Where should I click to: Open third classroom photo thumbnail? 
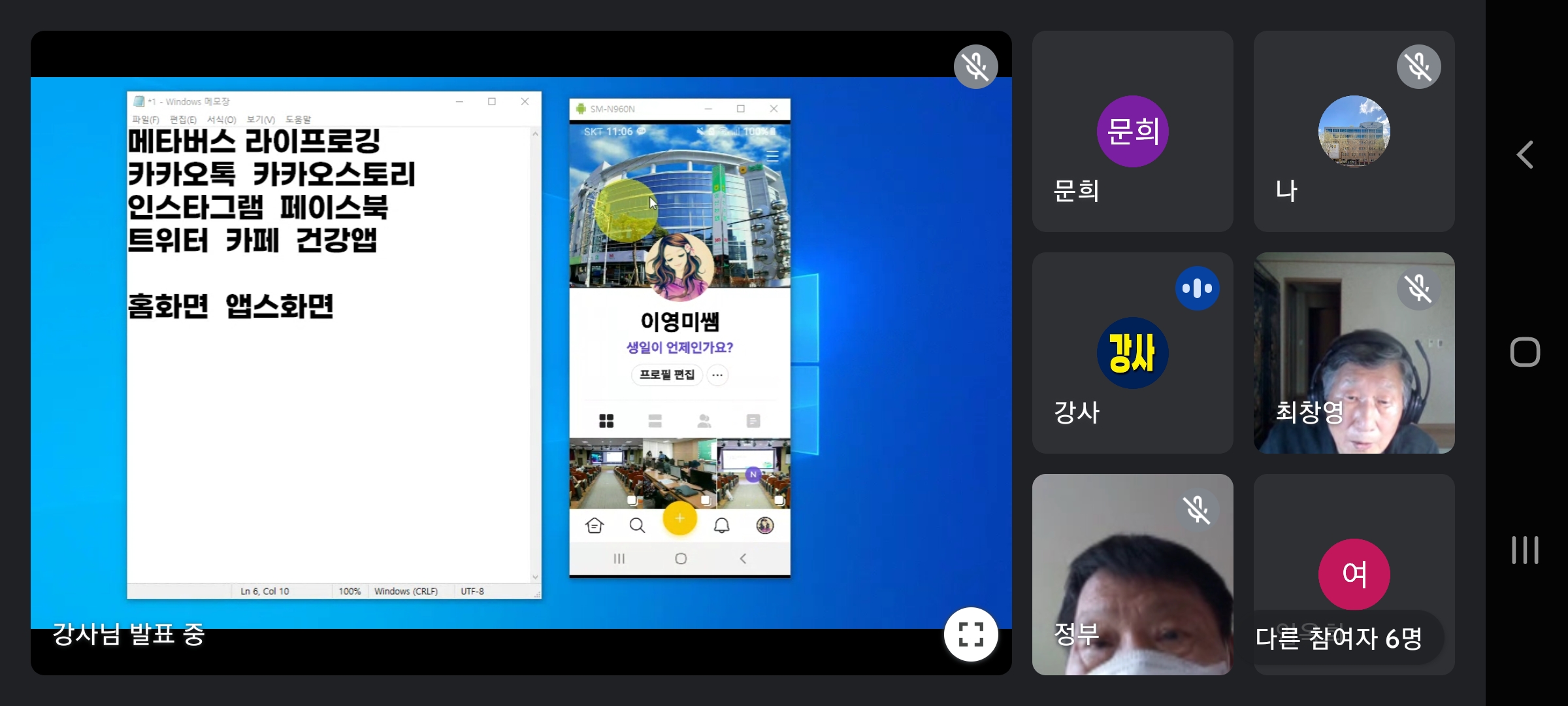coord(753,473)
